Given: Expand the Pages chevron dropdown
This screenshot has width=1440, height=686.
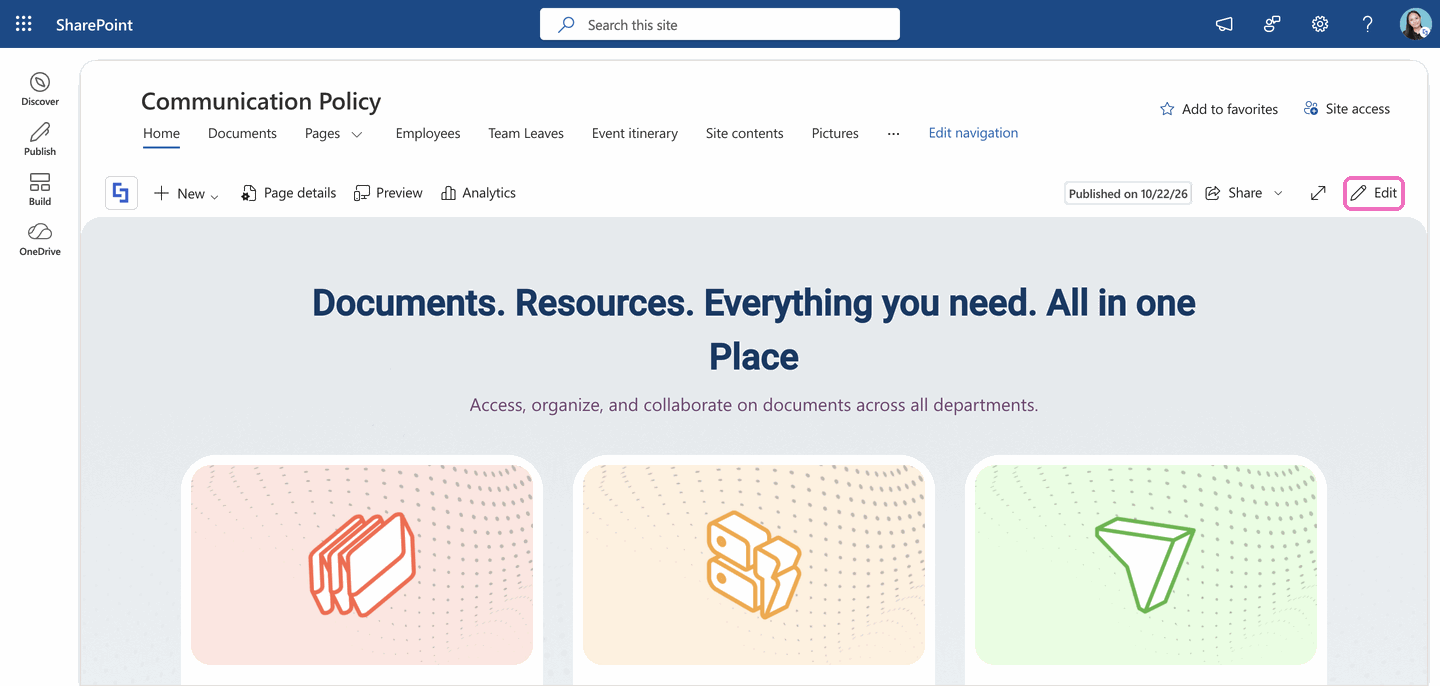Looking at the screenshot, I should (x=357, y=134).
